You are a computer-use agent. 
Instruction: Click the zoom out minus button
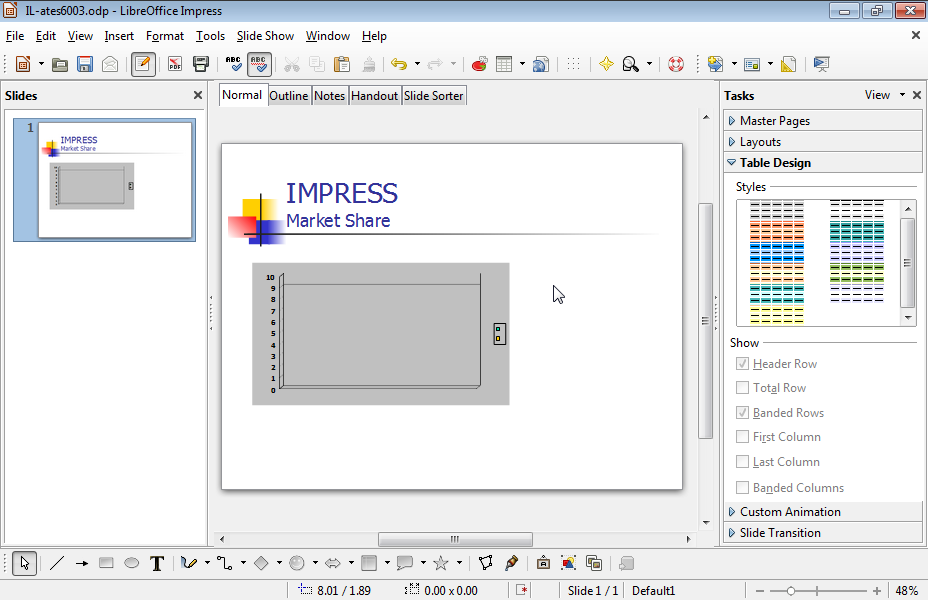760,591
